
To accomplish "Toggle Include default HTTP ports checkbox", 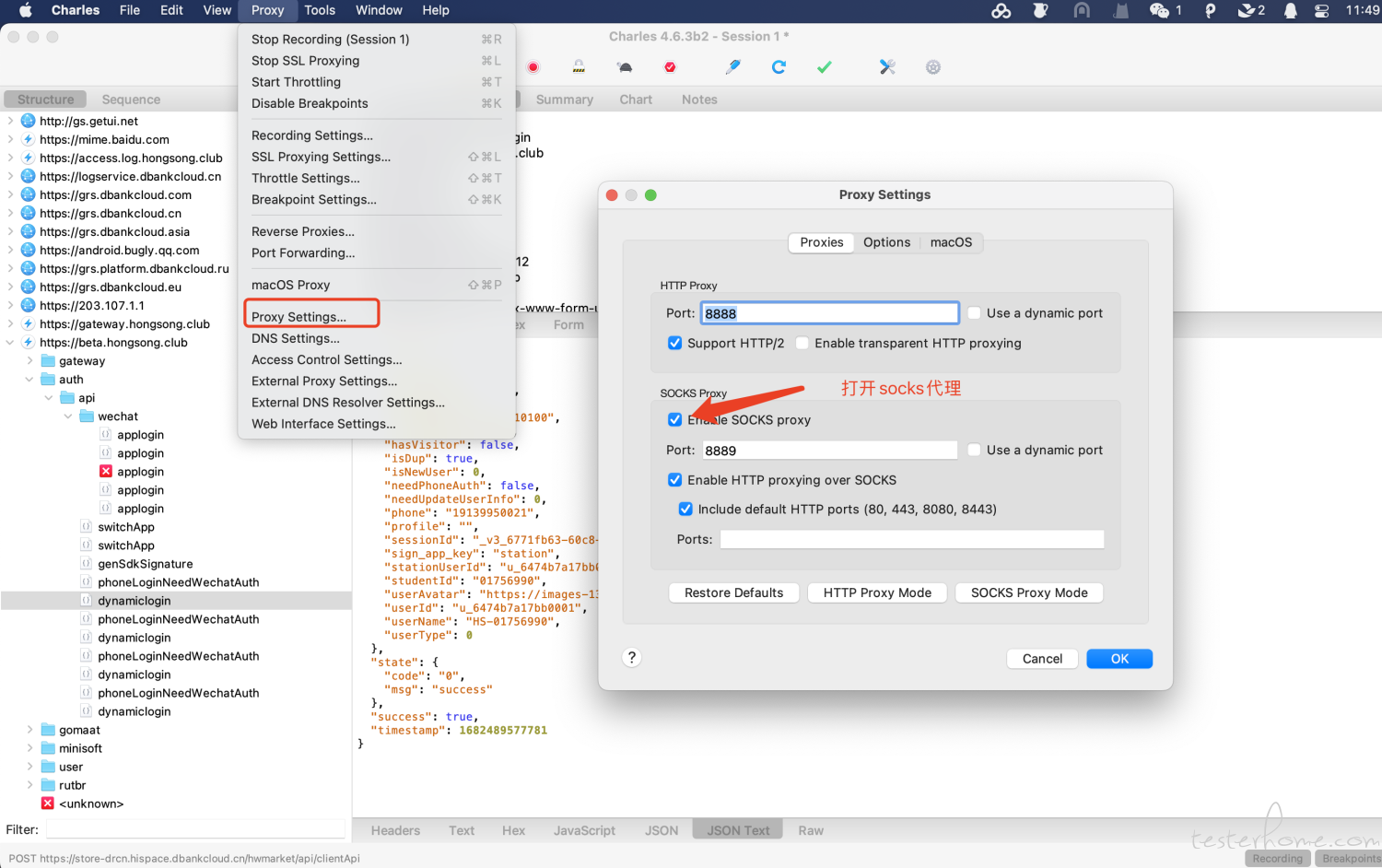I will [x=685, y=509].
